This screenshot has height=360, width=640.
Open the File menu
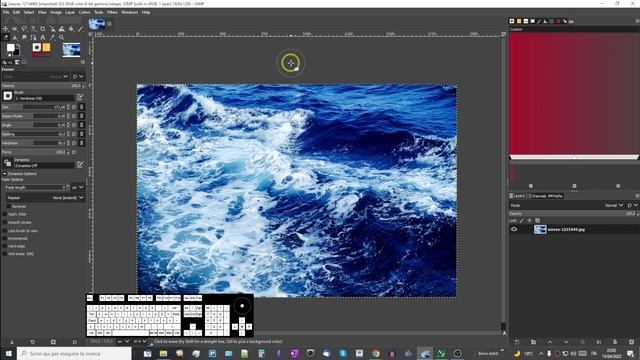pyautogui.click(x=6, y=12)
